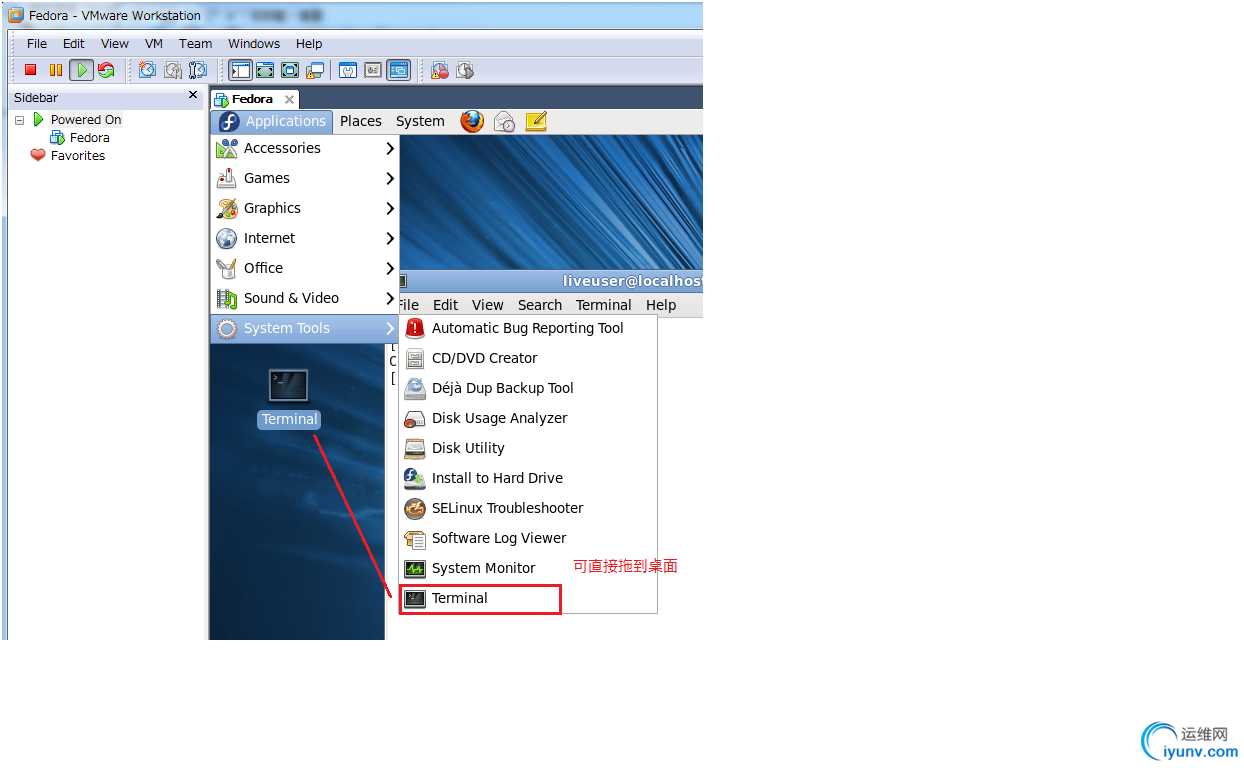Click the red Power Off toolbar button
Viewport: 1244px width, 768px height.
click(30, 70)
